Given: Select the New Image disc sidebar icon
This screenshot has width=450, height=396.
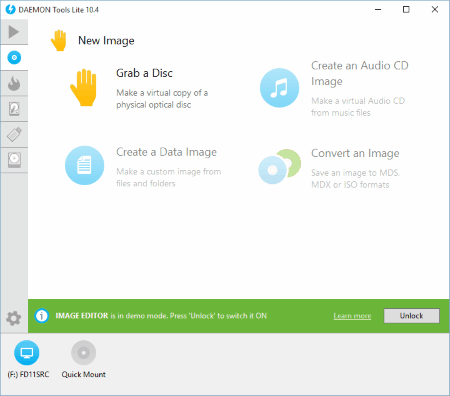Looking at the screenshot, I should [14, 58].
